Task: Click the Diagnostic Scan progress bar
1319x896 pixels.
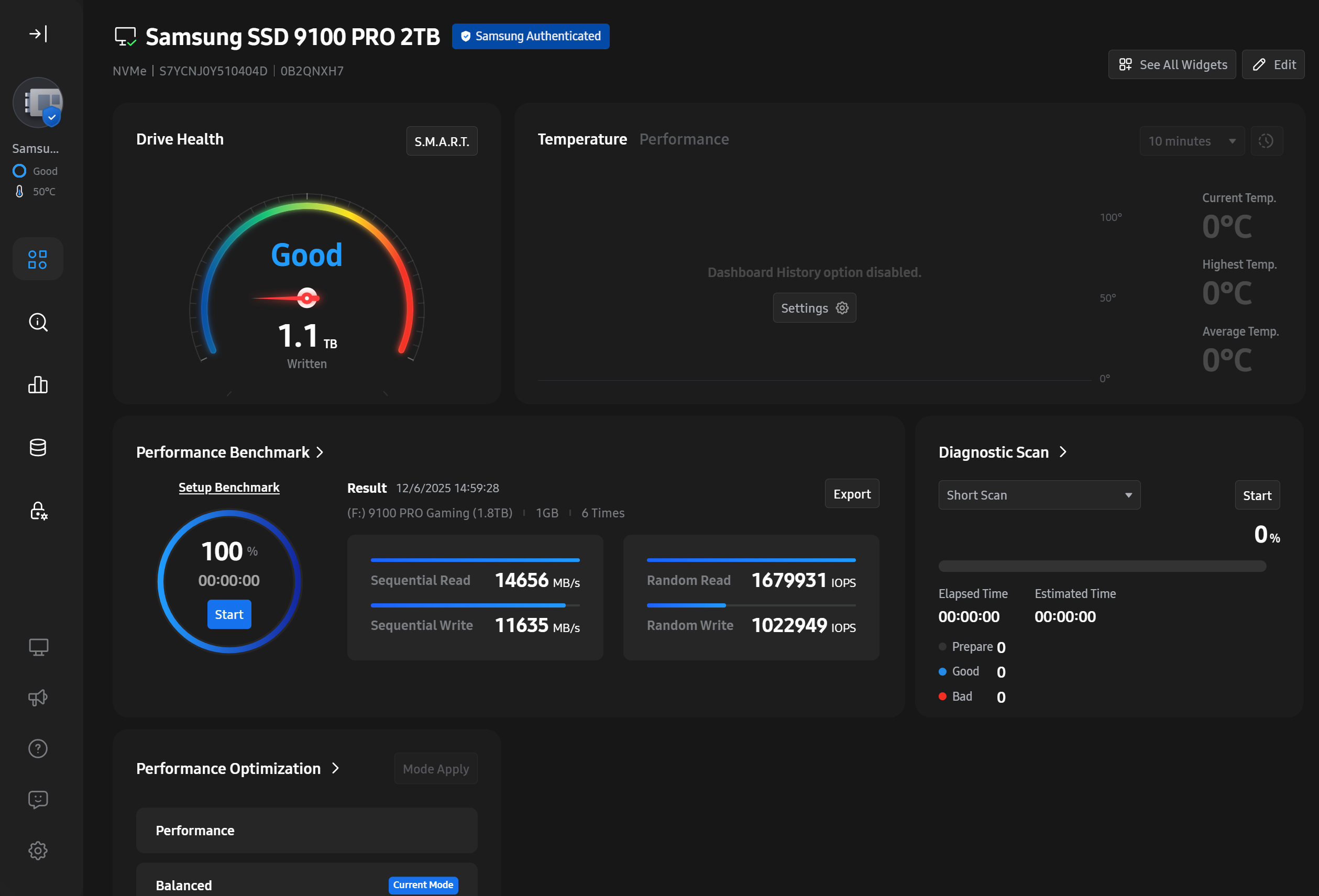Action: pos(1102,566)
